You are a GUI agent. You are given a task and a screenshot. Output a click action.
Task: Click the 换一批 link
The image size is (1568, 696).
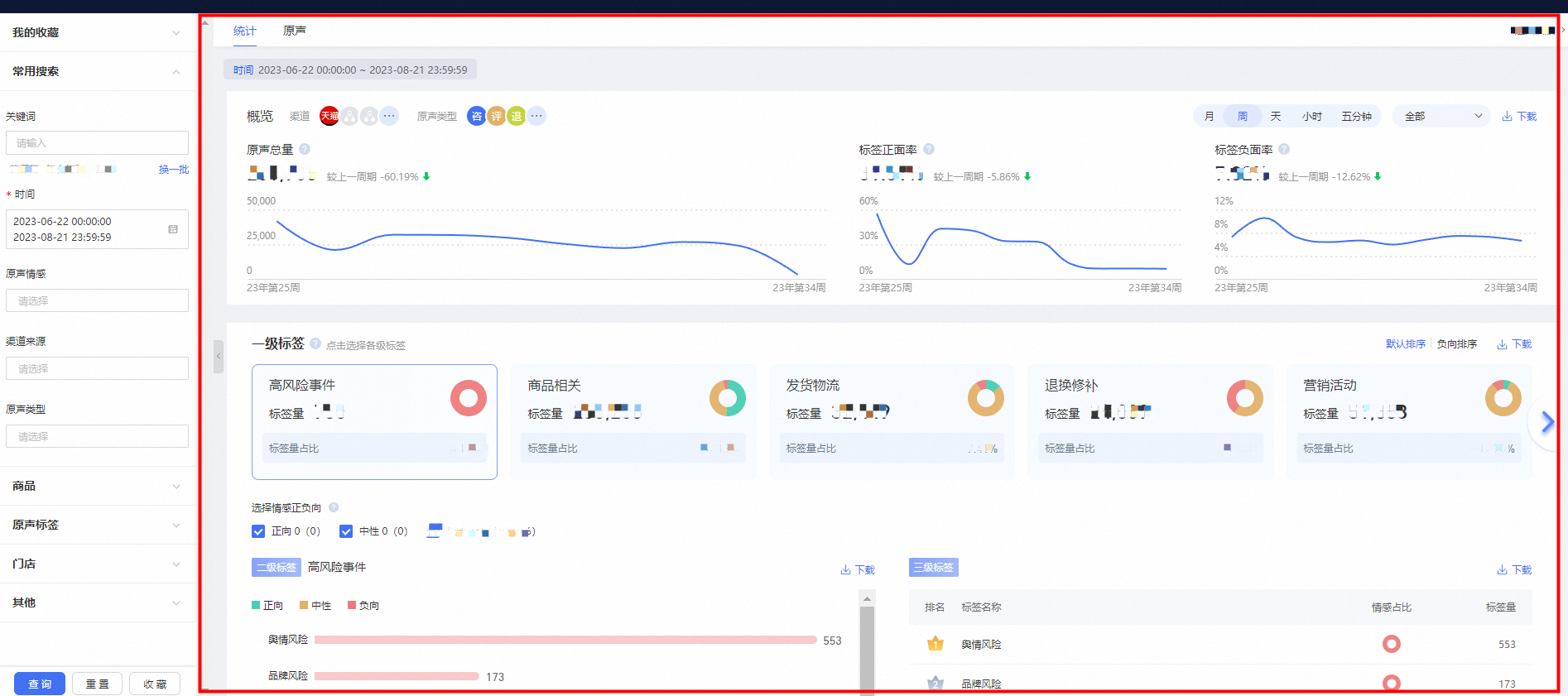point(174,170)
